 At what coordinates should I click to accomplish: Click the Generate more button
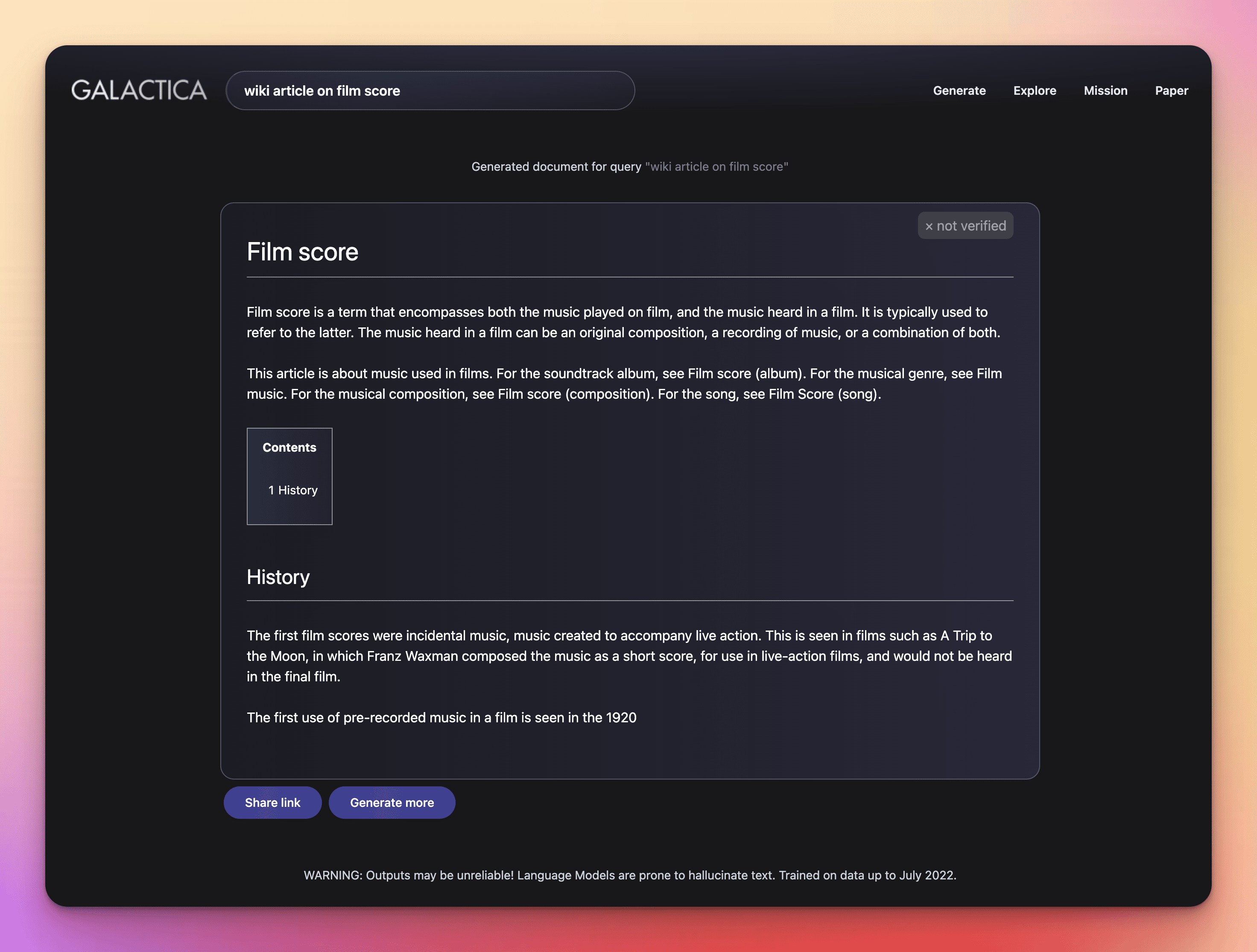pyautogui.click(x=392, y=802)
